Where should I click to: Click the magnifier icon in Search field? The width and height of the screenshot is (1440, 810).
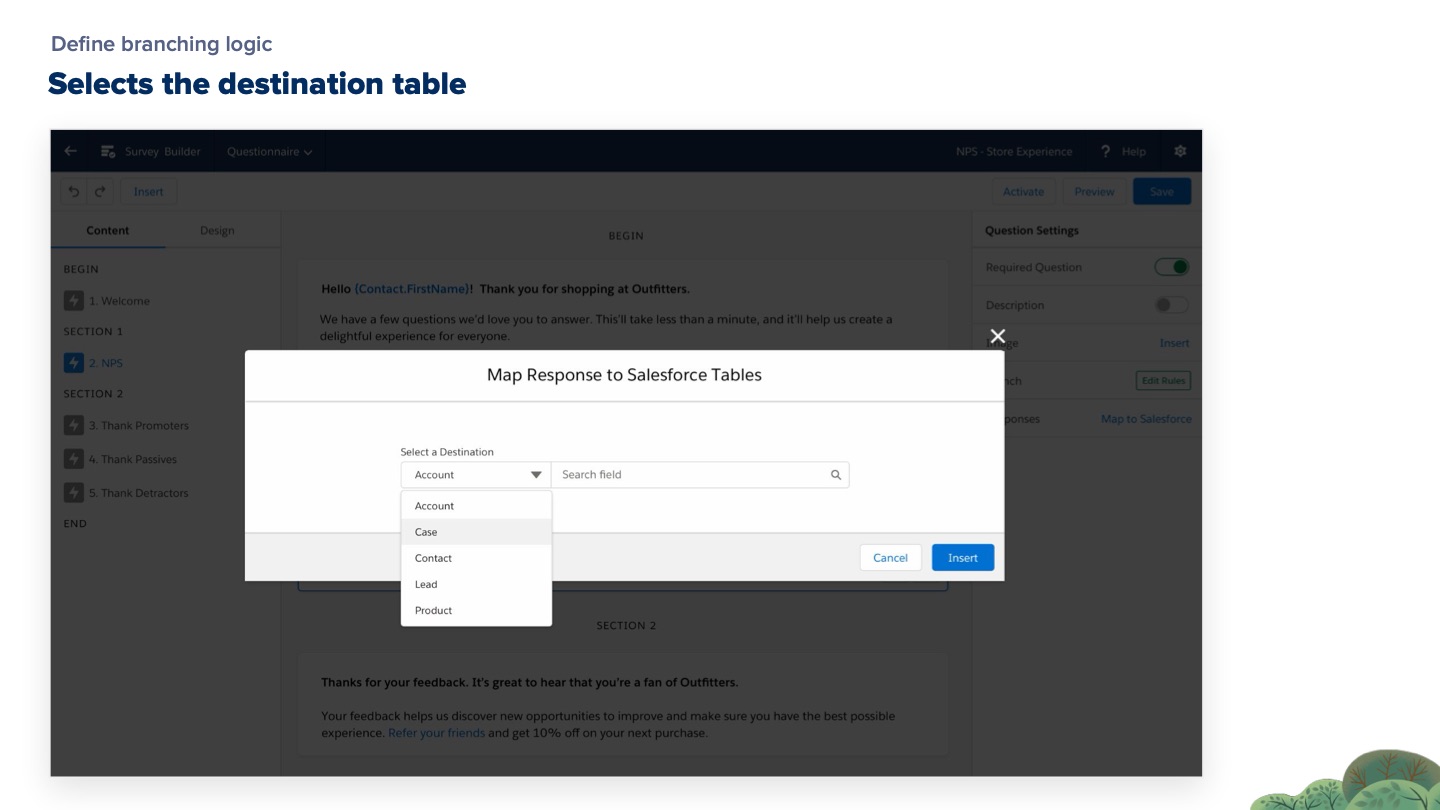836,475
